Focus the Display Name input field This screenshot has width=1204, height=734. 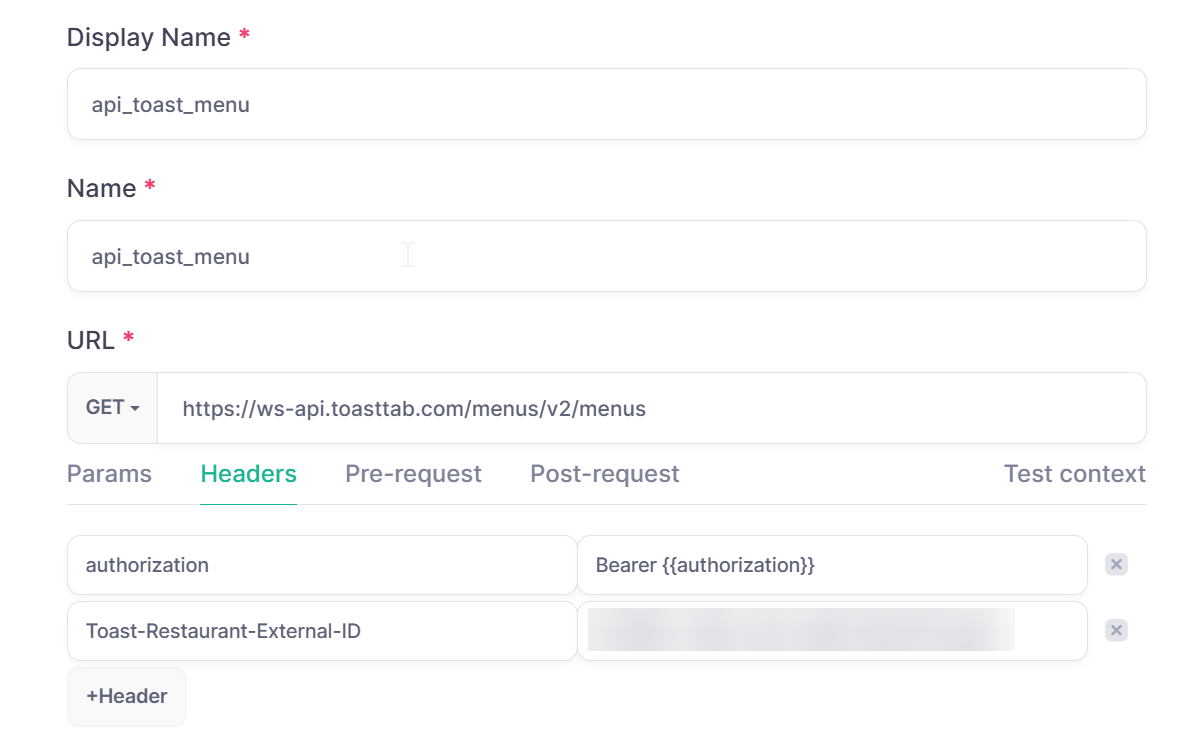(x=606, y=104)
